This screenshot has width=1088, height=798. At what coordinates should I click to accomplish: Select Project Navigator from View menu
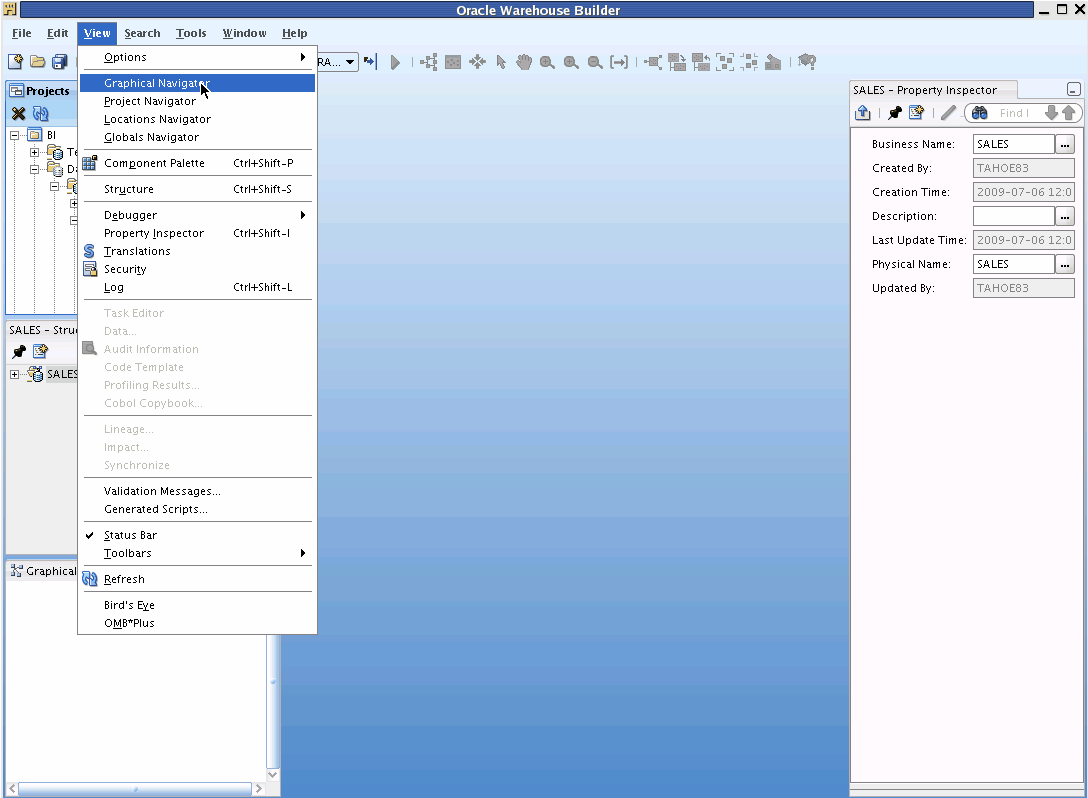(150, 101)
